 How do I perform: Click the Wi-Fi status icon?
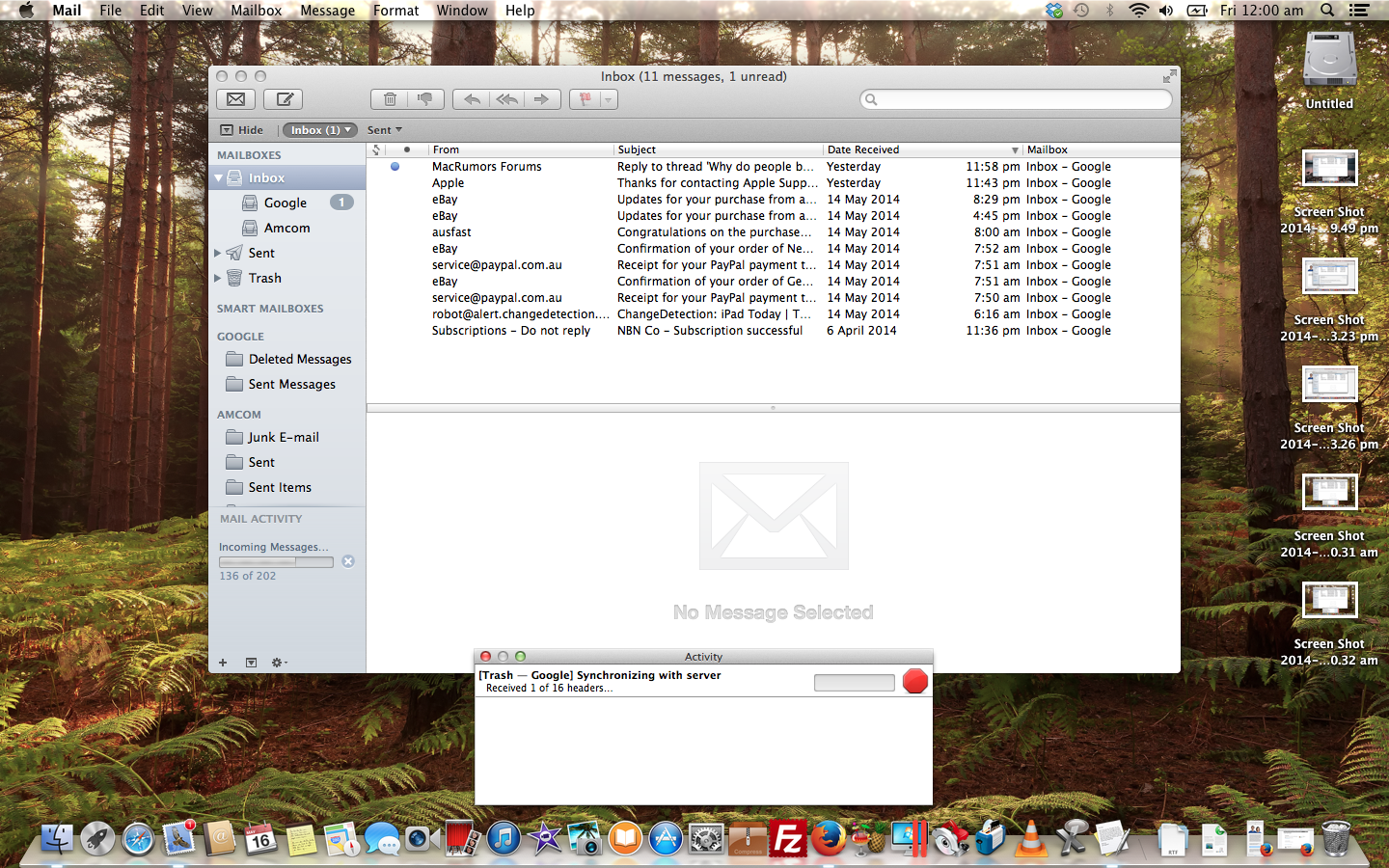[x=1138, y=11]
